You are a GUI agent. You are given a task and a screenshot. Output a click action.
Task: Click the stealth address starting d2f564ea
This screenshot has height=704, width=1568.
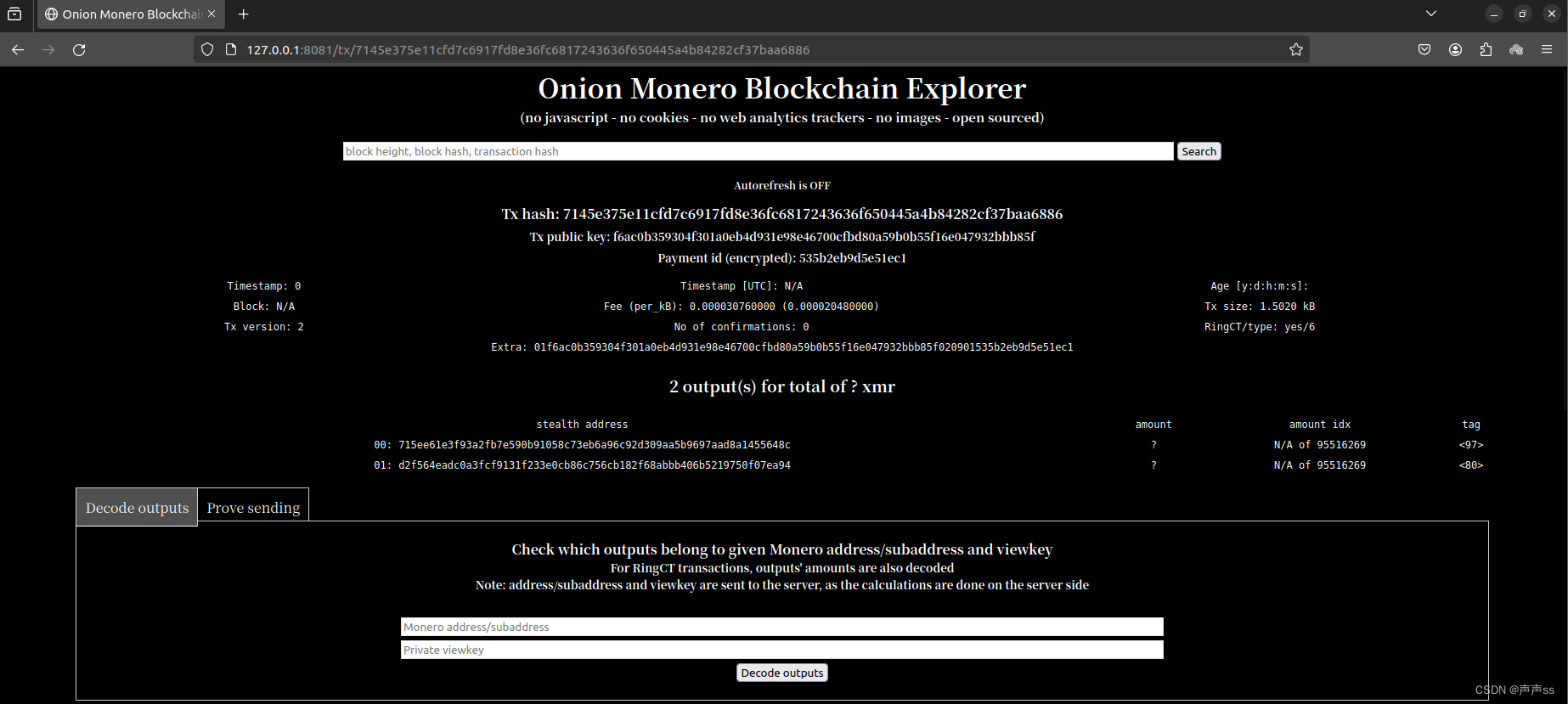(595, 465)
